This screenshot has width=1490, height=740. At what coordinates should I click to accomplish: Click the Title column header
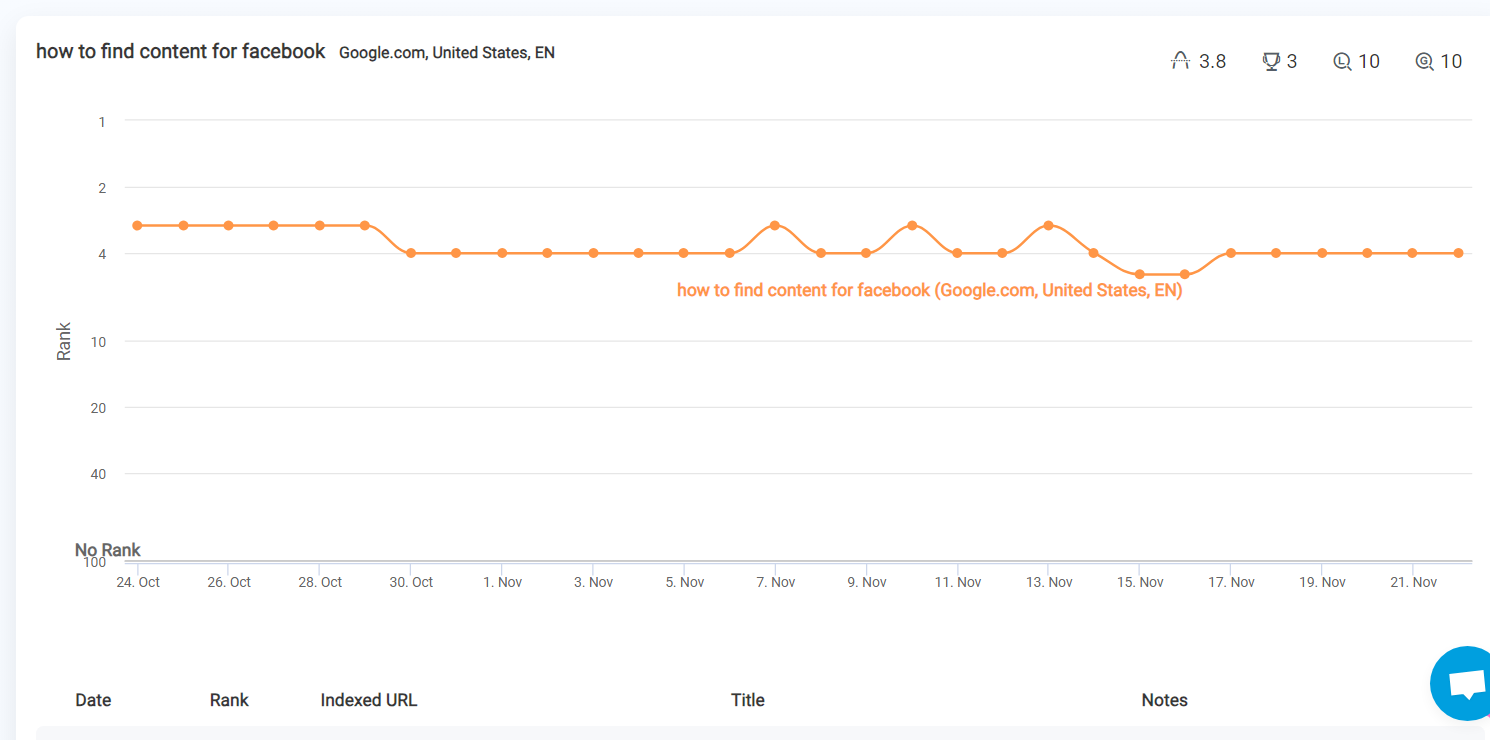[x=748, y=700]
